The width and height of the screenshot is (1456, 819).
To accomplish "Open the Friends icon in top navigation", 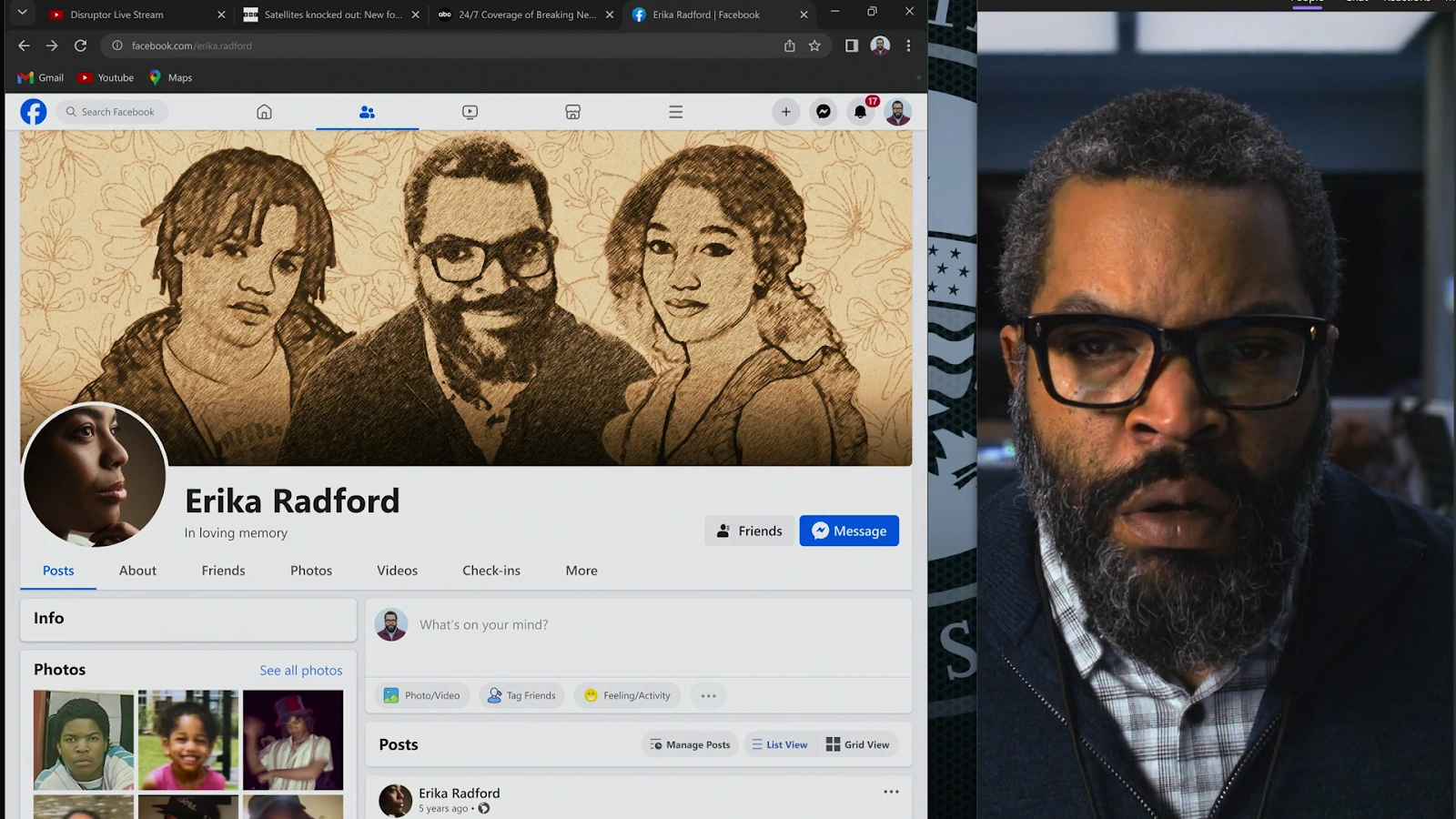I will pyautogui.click(x=367, y=112).
